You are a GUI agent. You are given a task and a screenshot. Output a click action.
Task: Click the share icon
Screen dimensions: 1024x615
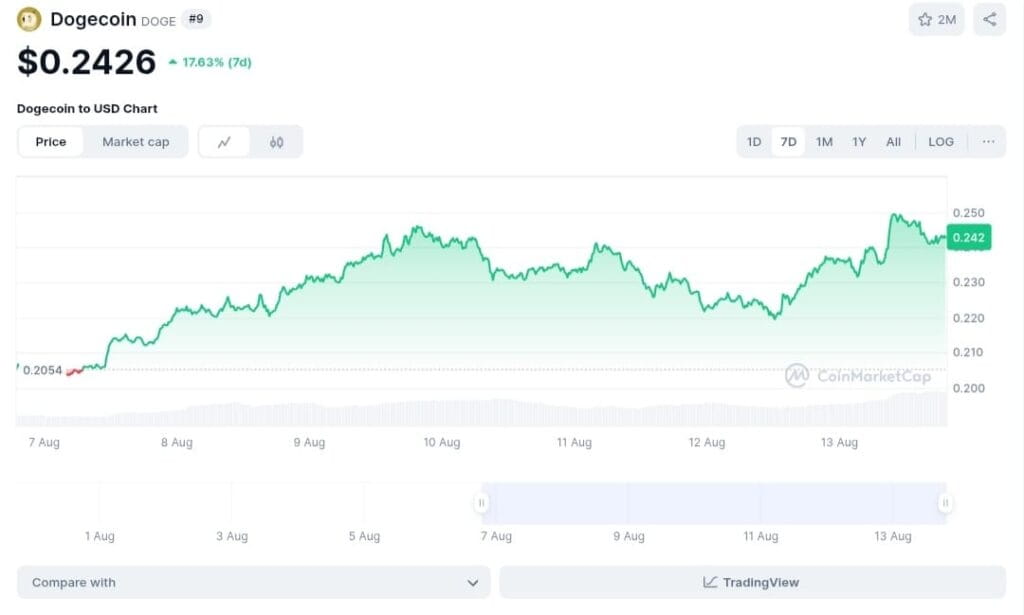(x=989, y=19)
